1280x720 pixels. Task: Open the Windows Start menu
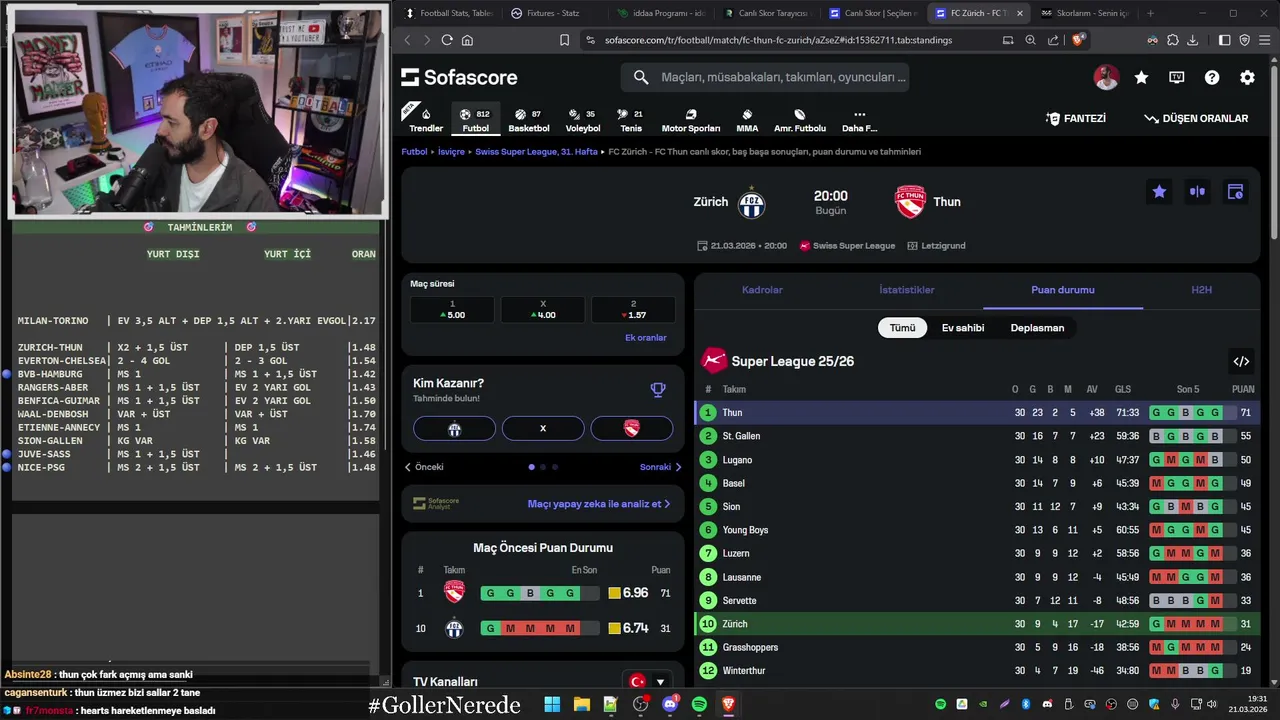pos(552,705)
